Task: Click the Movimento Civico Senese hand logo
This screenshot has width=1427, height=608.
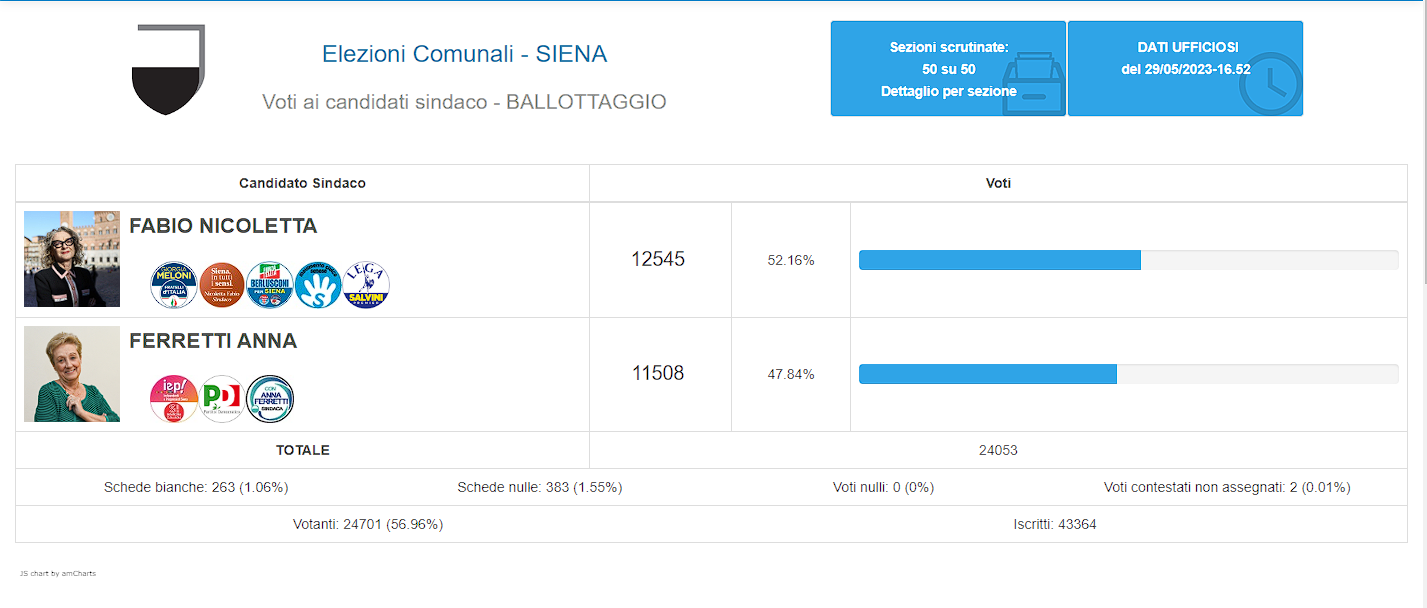Action: click(318, 285)
